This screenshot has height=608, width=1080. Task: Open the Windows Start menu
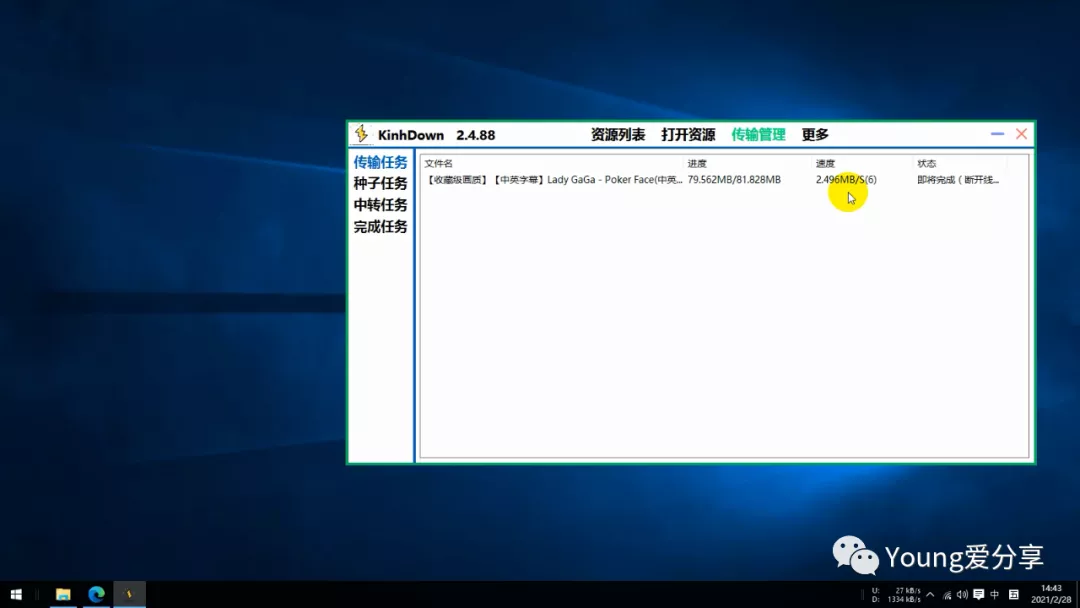coord(16,594)
